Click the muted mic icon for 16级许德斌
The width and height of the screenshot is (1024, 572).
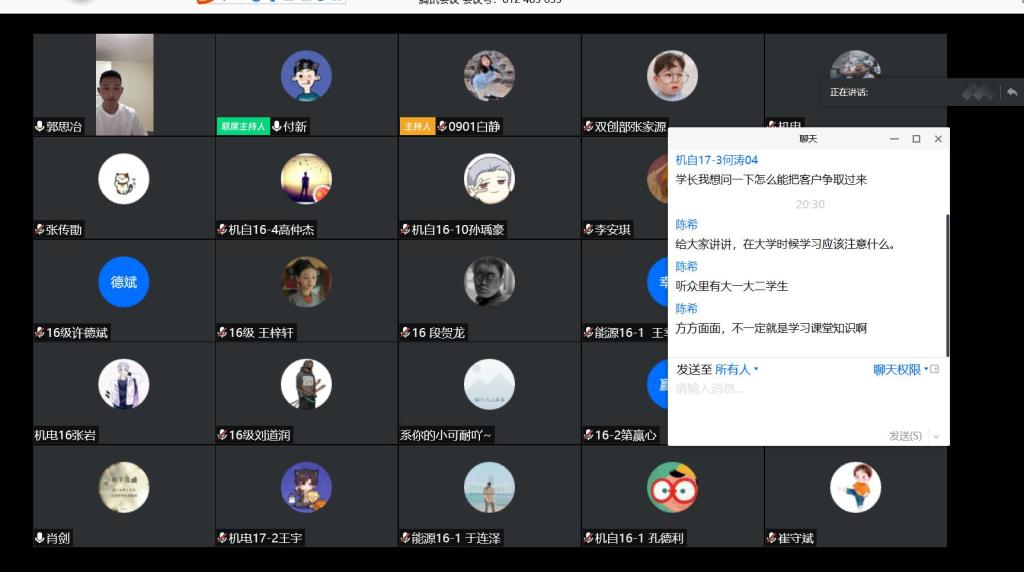pos(40,333)
